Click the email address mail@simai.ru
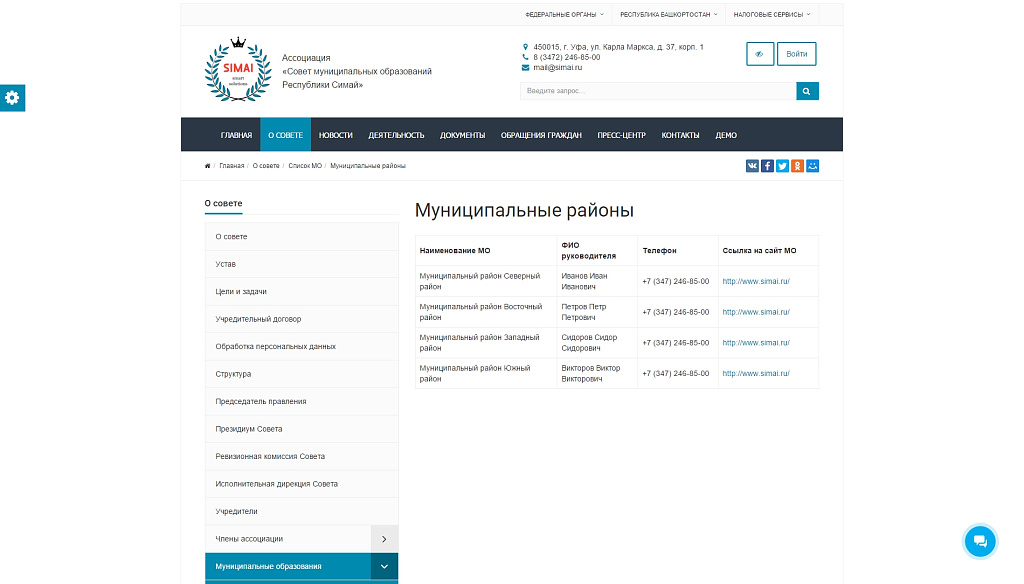This screenshot has height=584, width=1024. [558, 68]
